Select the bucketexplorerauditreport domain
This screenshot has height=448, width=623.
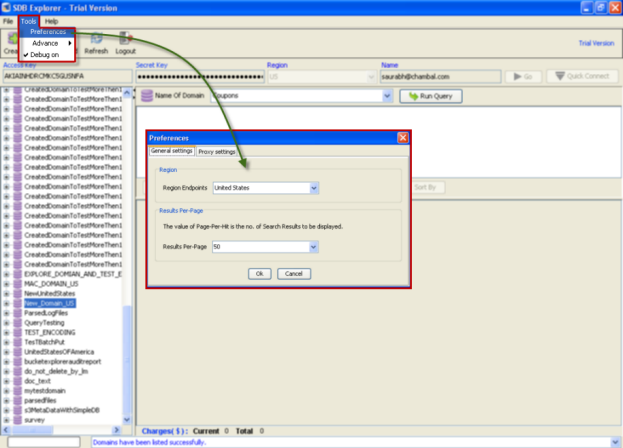(62, 361)
